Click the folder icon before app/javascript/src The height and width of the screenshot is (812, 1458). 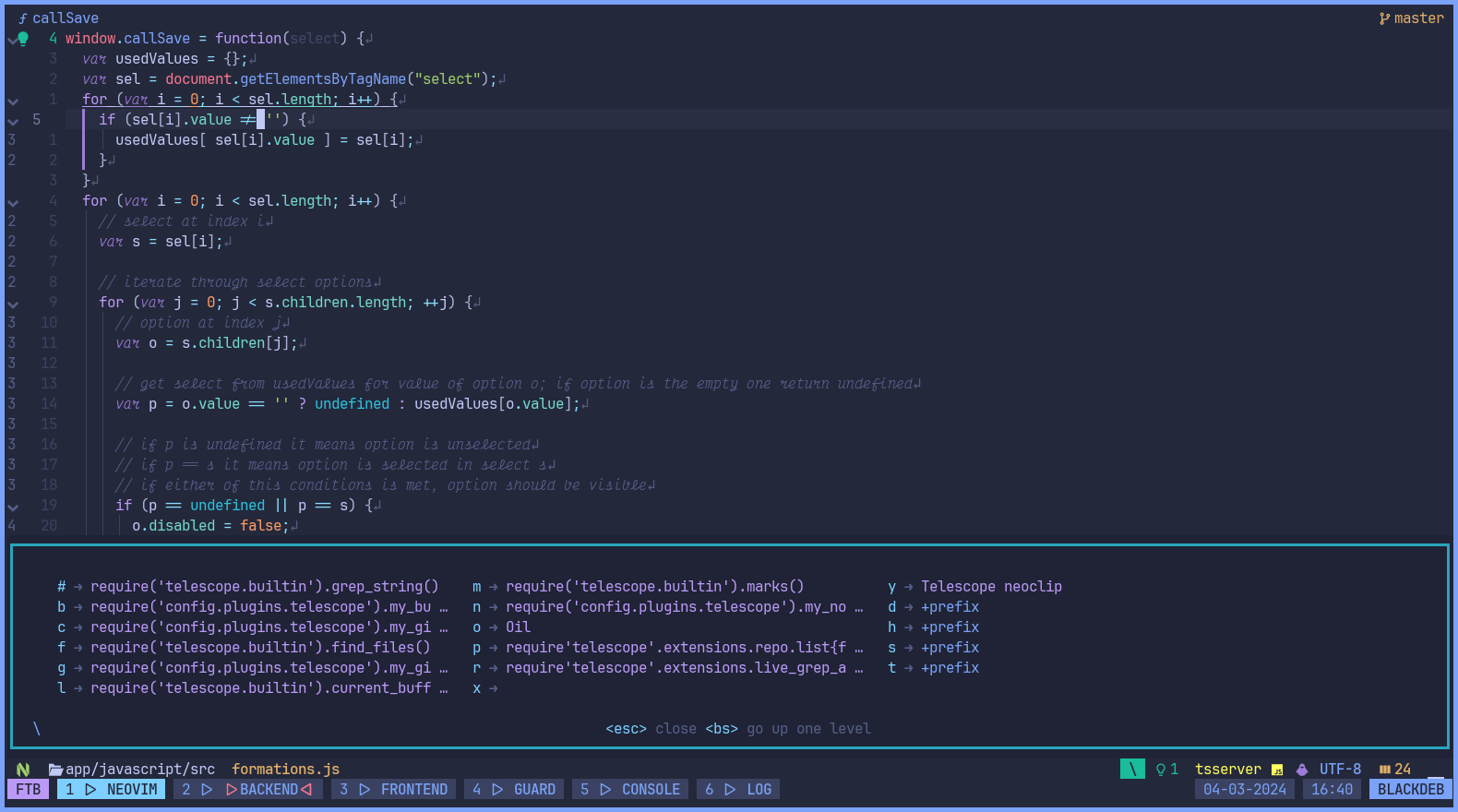[55, 770]
